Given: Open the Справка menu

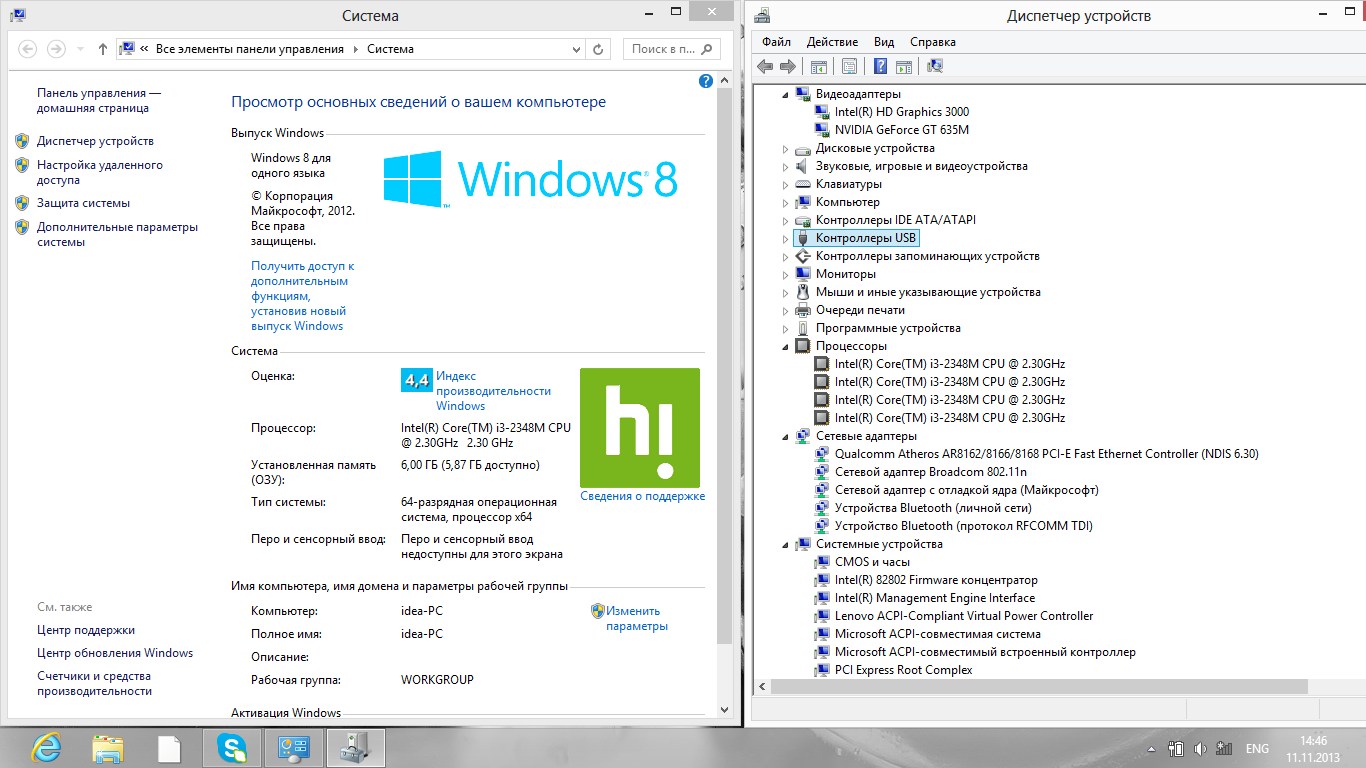Looking at the screenshot, I should [932, 42].
